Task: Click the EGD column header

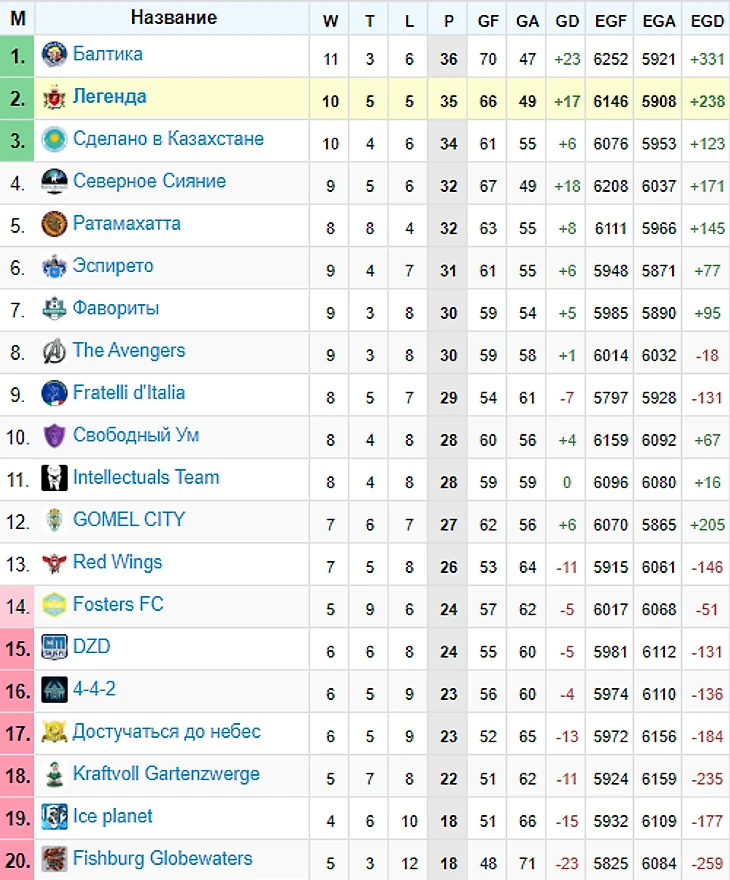Action: pos(707,19)
